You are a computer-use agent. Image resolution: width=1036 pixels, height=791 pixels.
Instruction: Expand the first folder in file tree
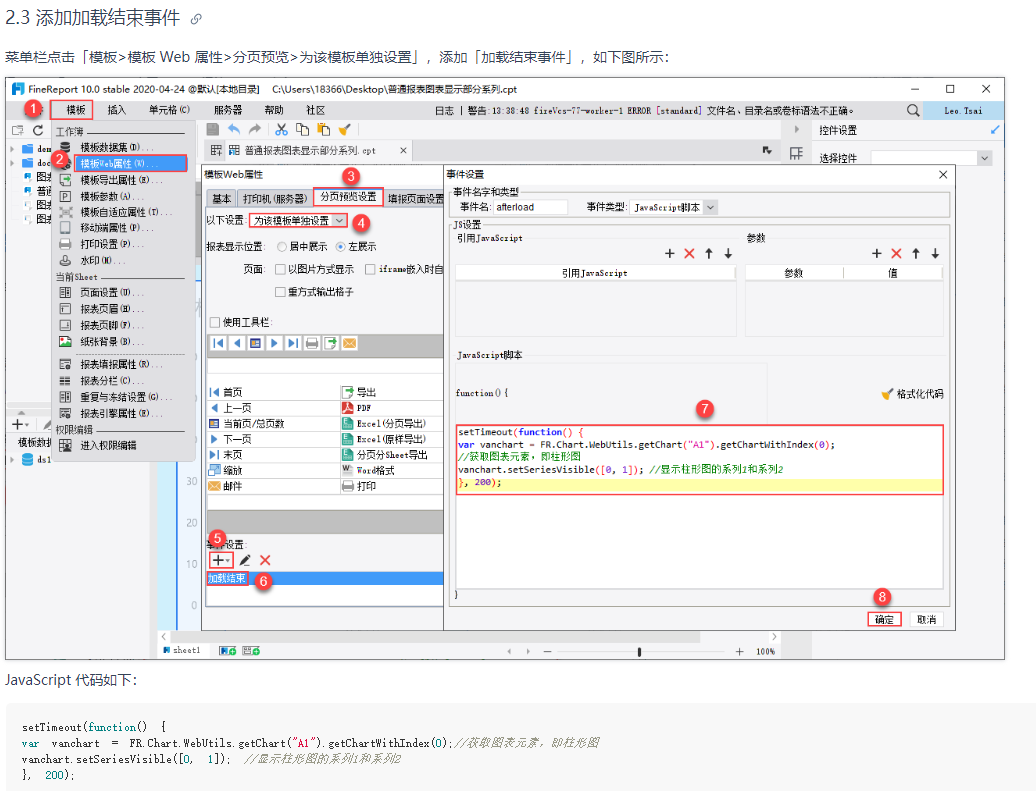(13, 149)
